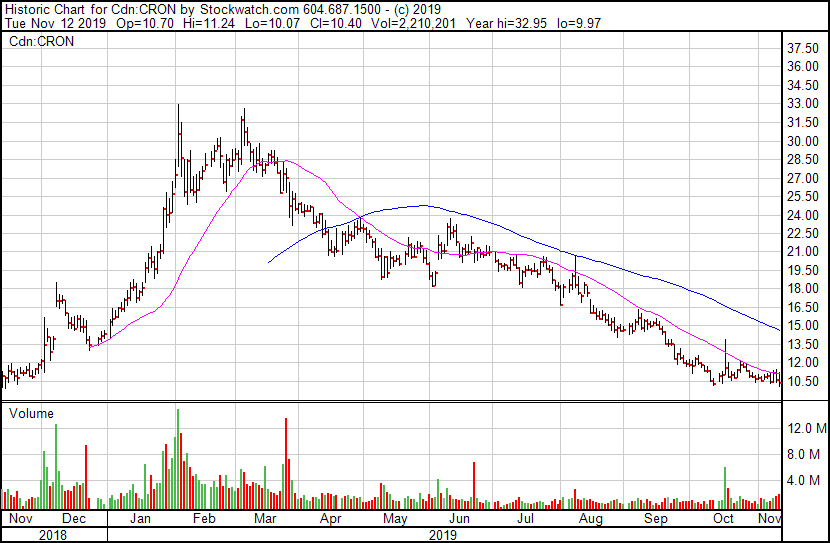Click the 'Jul' month axis label
Image resolution: width=830 pixels, height=543 pixels.
(x=525, y=518)
